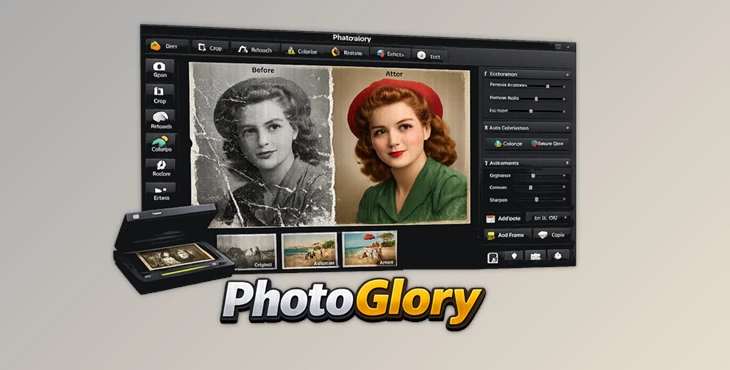Open the Text tab in top toolbar
This screenshot has height=370, width=730.
tap(429, 56)
